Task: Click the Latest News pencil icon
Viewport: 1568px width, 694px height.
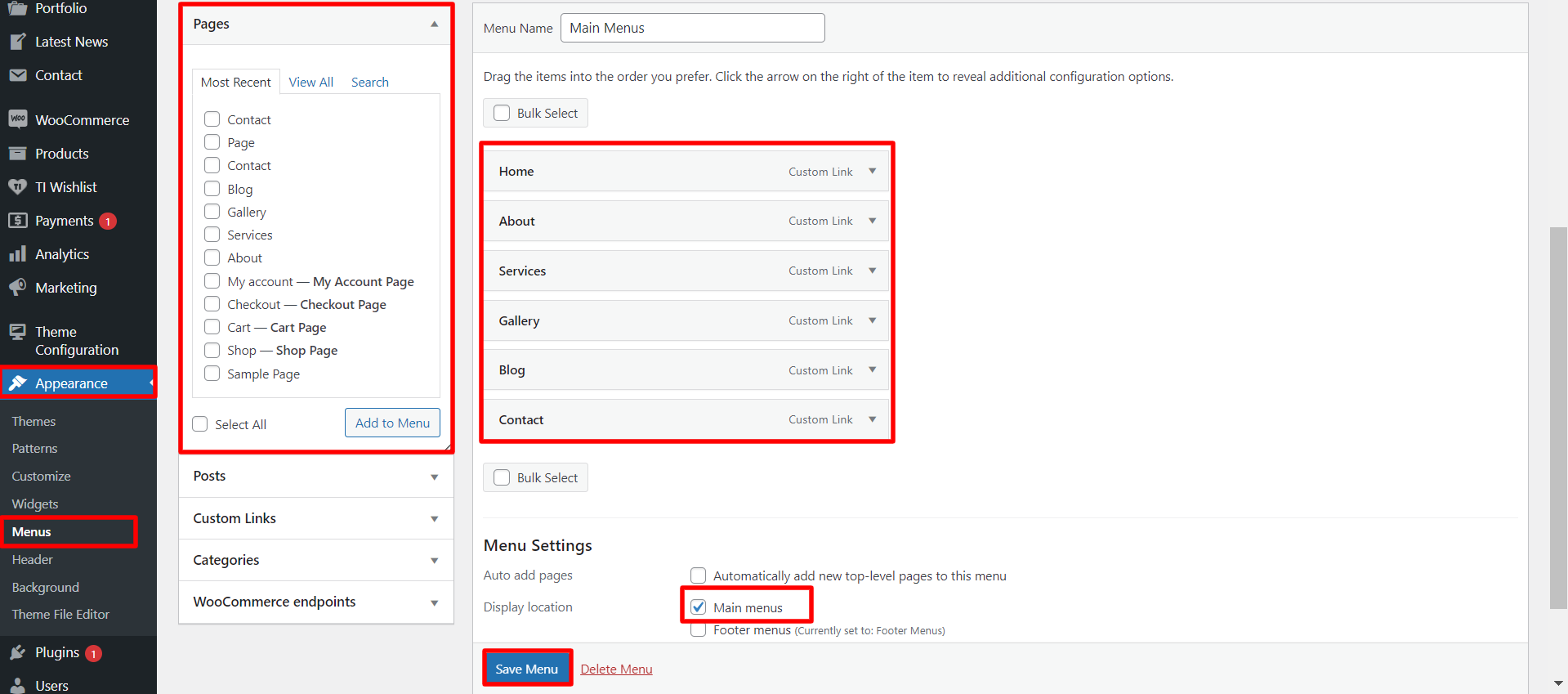Action: [x=17, y=42]
